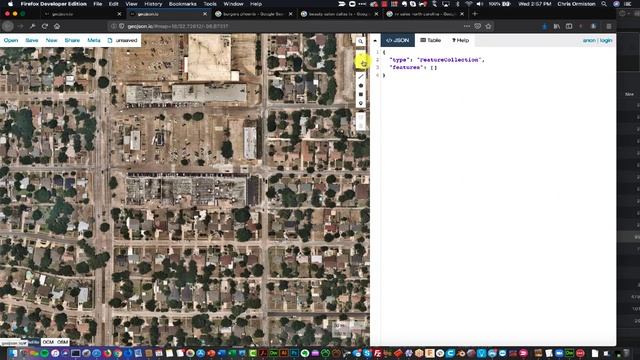
Task: Click the edit layers tool on map
Action: click(360, 117)
